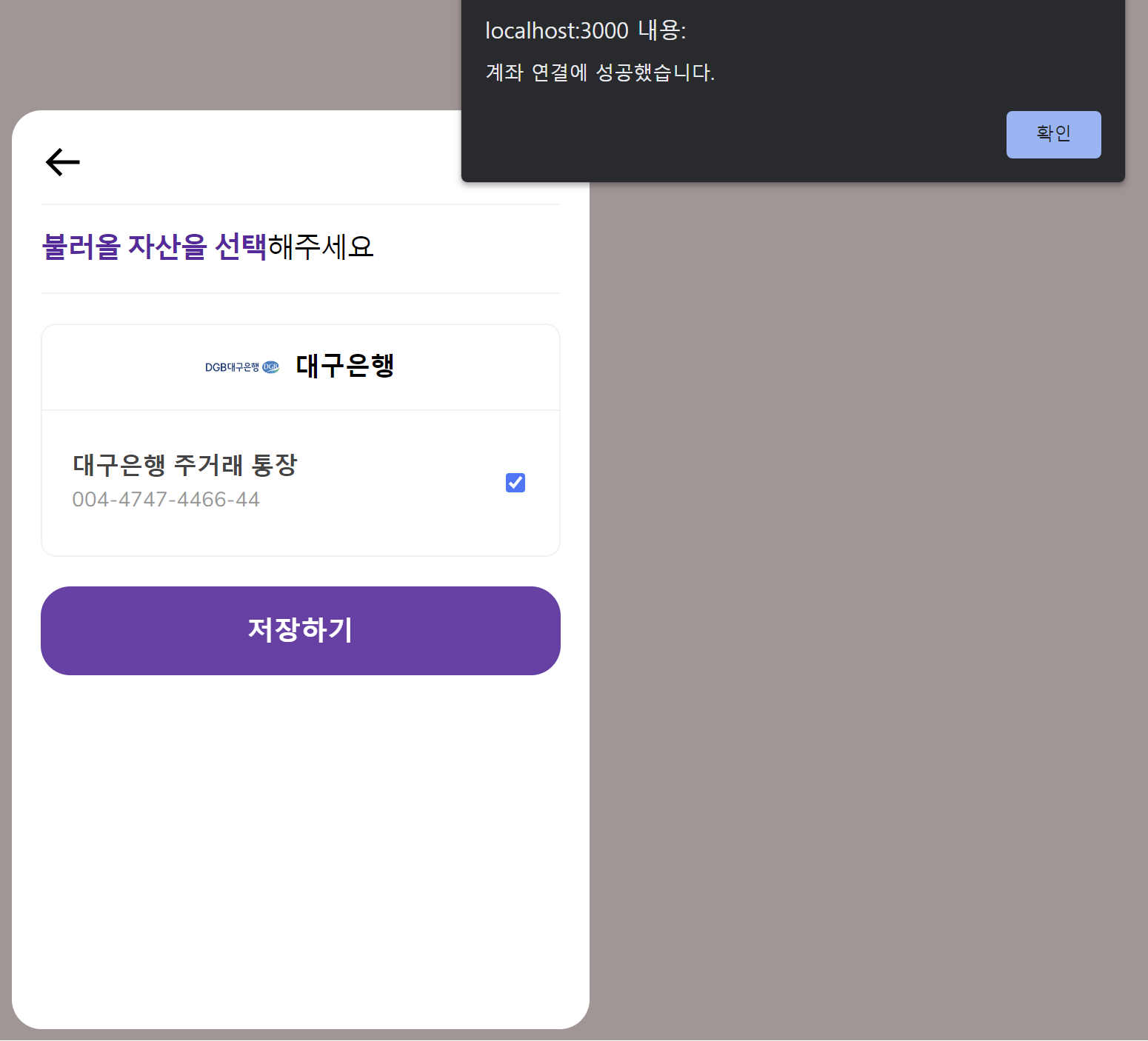Click the heading 불러올 자산을 선택해주세요
This screenshot has width=1148, height=1041.
(x=208, y=247)
